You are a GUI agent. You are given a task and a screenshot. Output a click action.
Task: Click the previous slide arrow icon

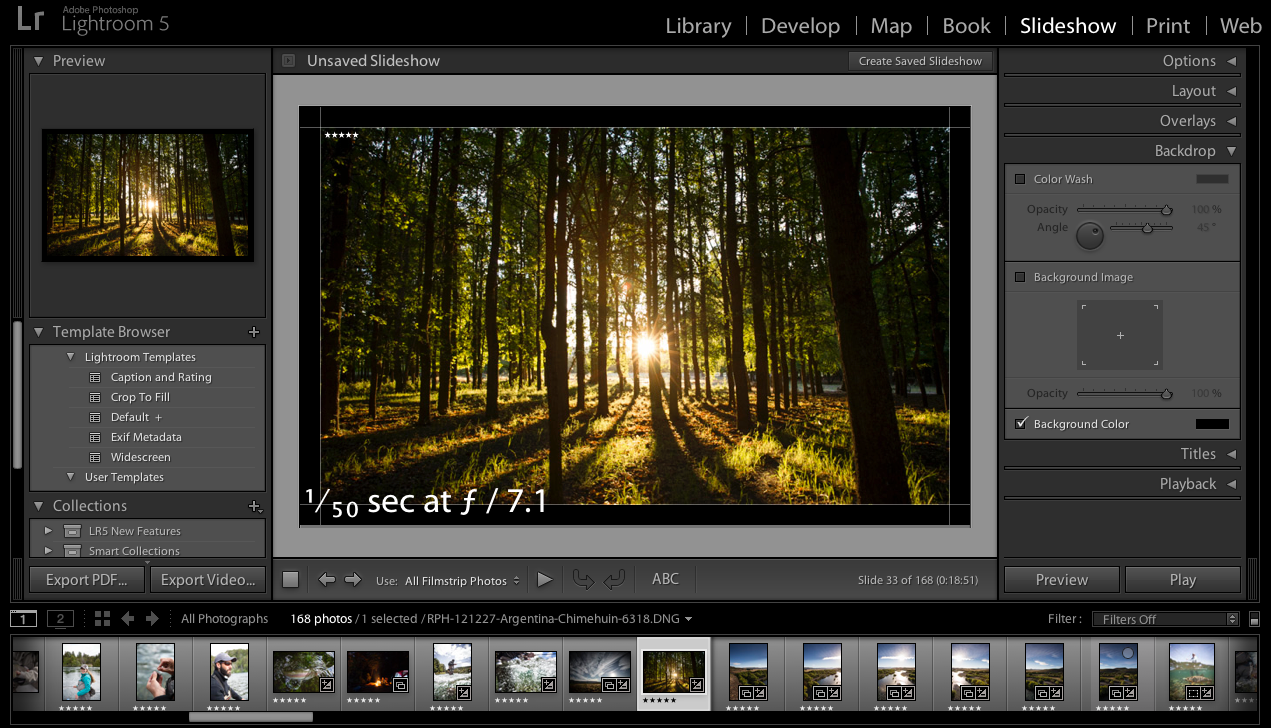point(326,579)
